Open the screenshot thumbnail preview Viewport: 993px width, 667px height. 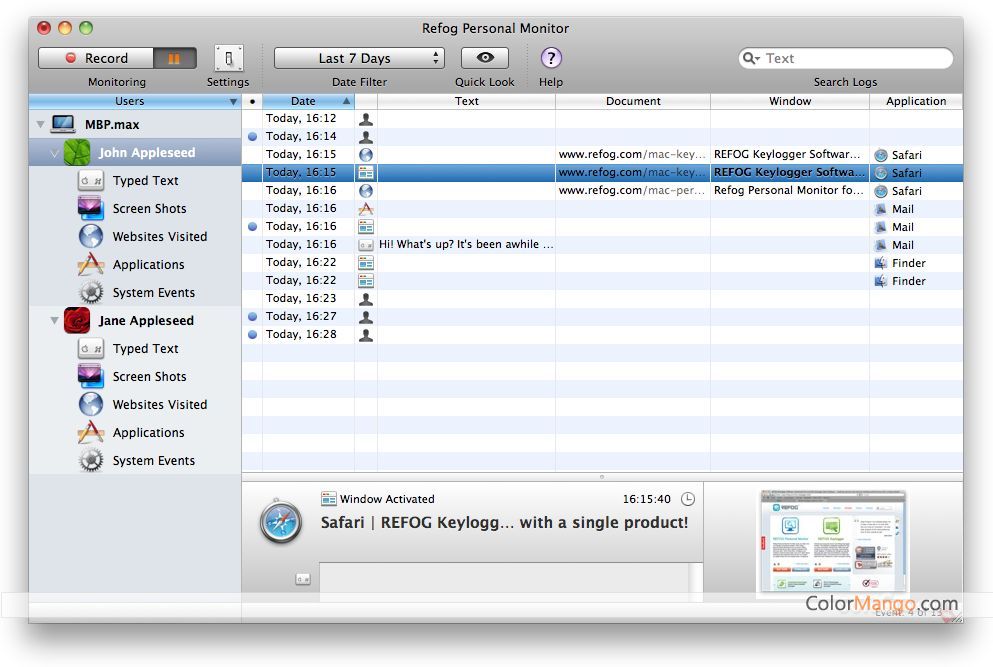point(833,542)
